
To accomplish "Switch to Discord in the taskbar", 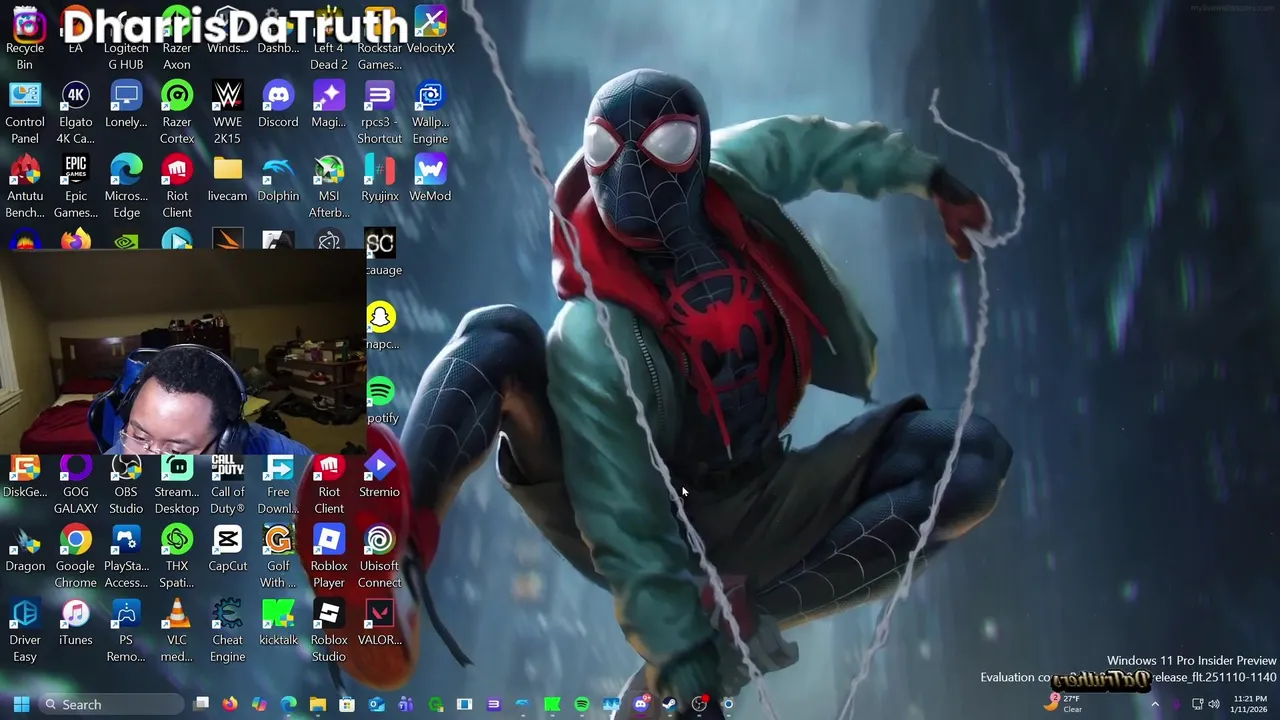I will click(640, 704).
